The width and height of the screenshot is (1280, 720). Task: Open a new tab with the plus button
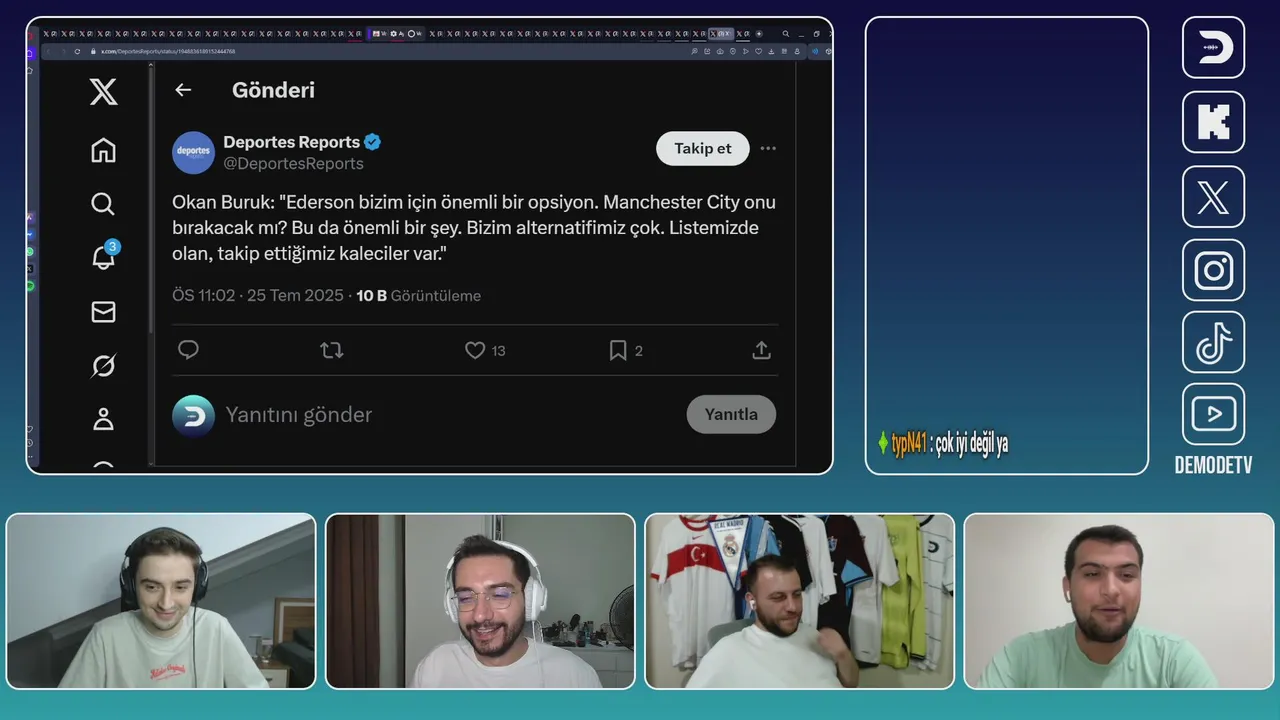coord(759,33)
